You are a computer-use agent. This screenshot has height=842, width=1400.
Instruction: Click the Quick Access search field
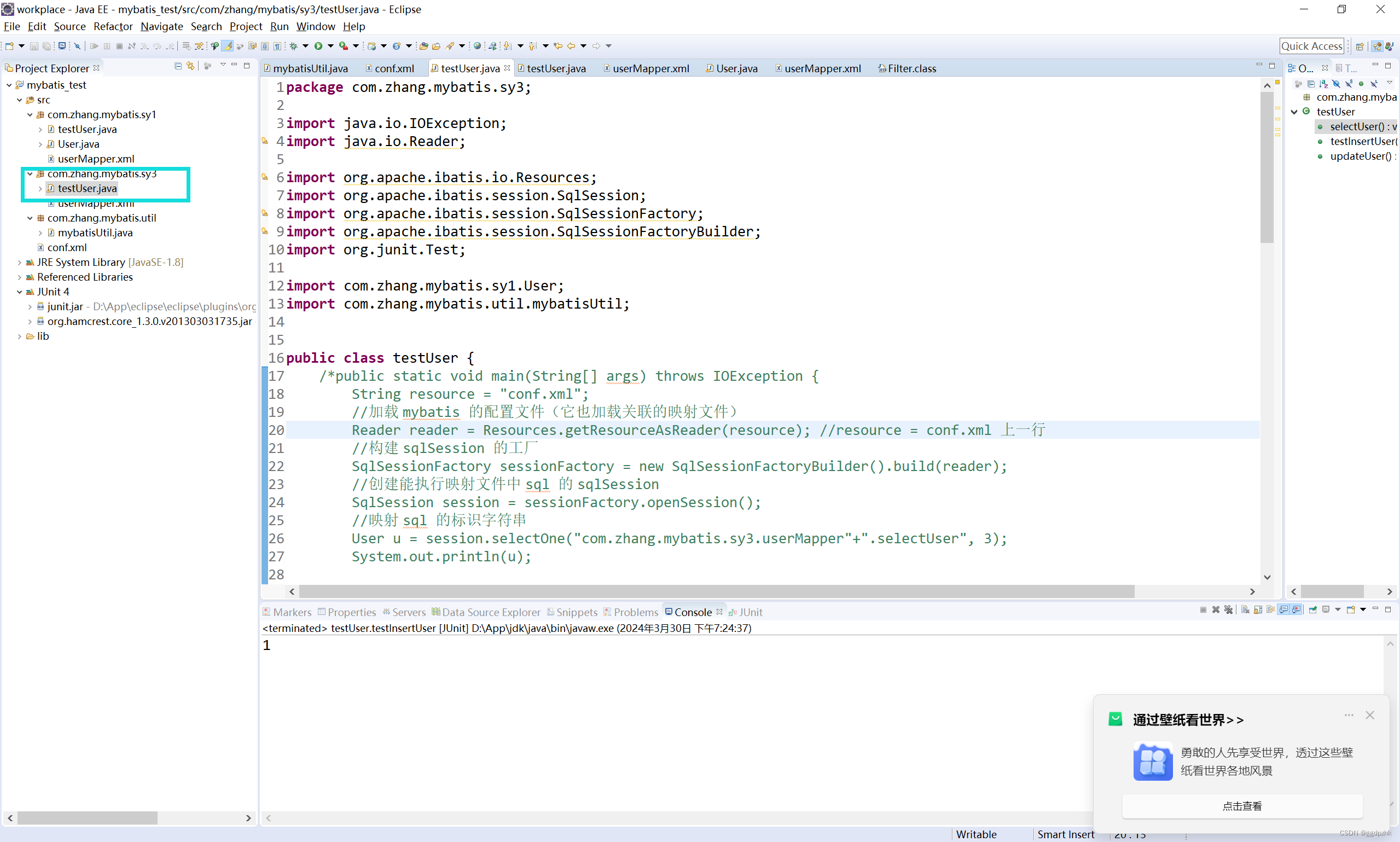pyautogui.click(x=1311, y=46)
